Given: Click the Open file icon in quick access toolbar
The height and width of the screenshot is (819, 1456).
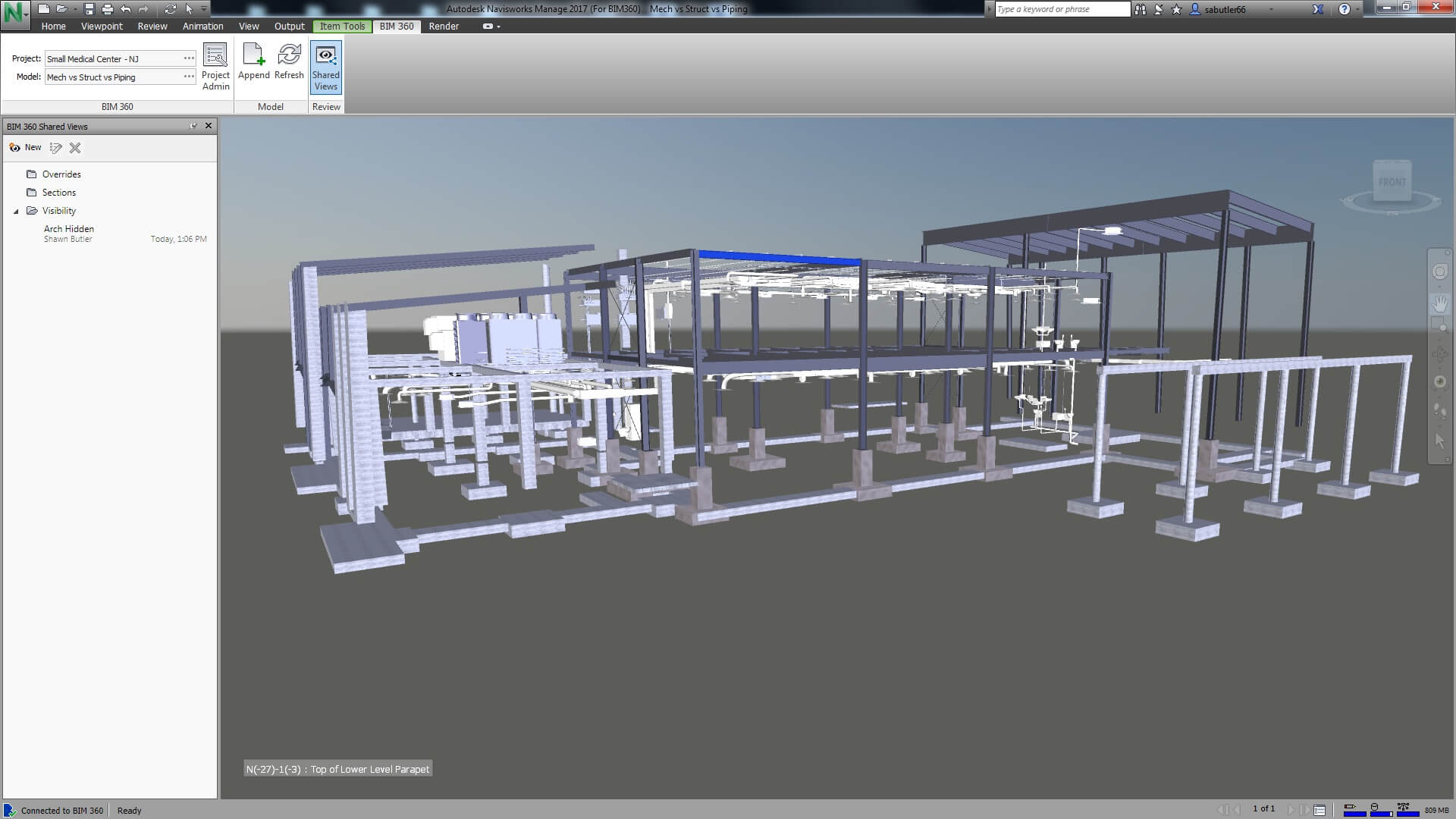Looking at the screenshot, I should (61, 9).
